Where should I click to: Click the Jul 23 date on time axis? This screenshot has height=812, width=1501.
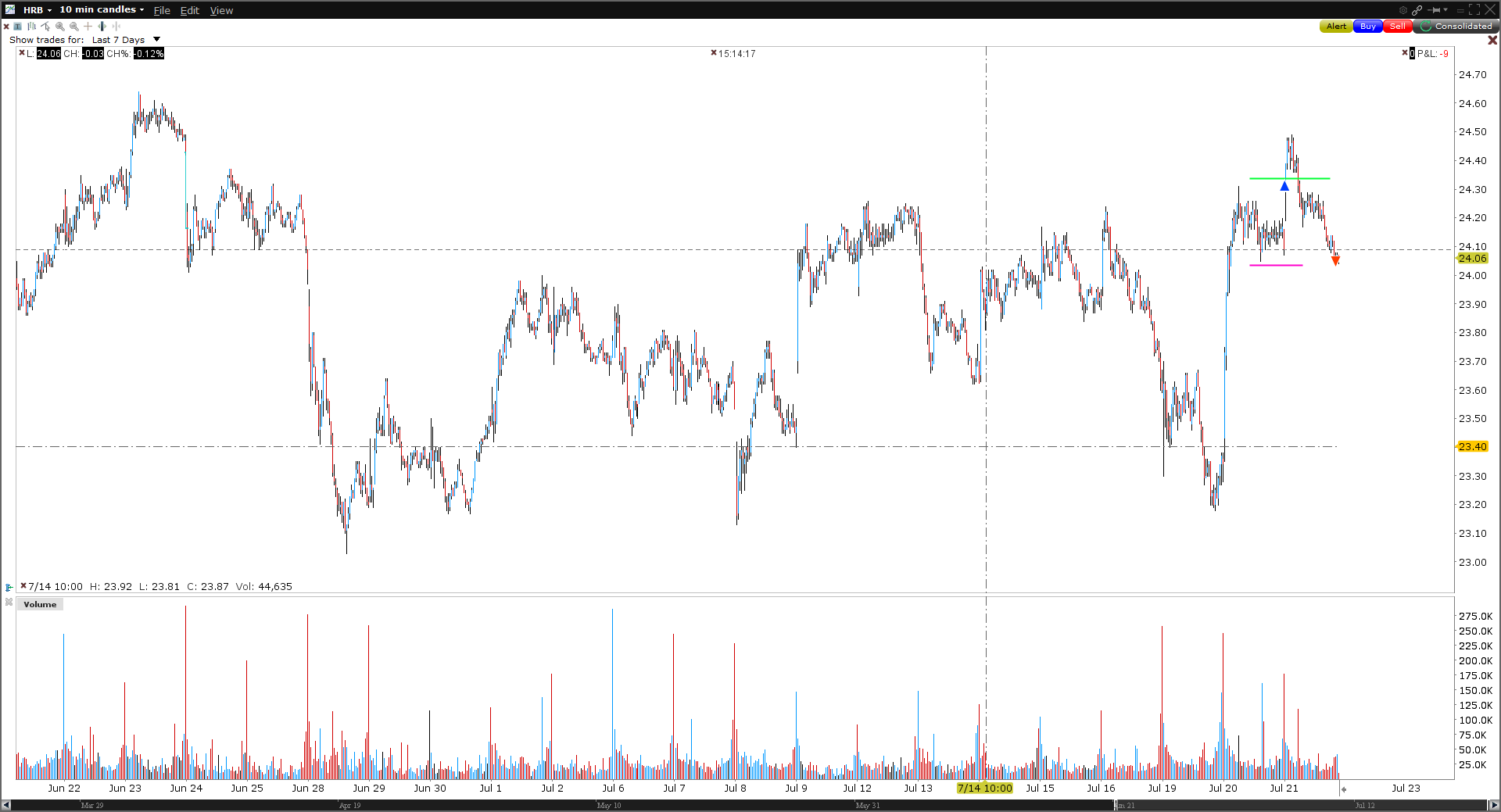click(x=1406, y=788)
